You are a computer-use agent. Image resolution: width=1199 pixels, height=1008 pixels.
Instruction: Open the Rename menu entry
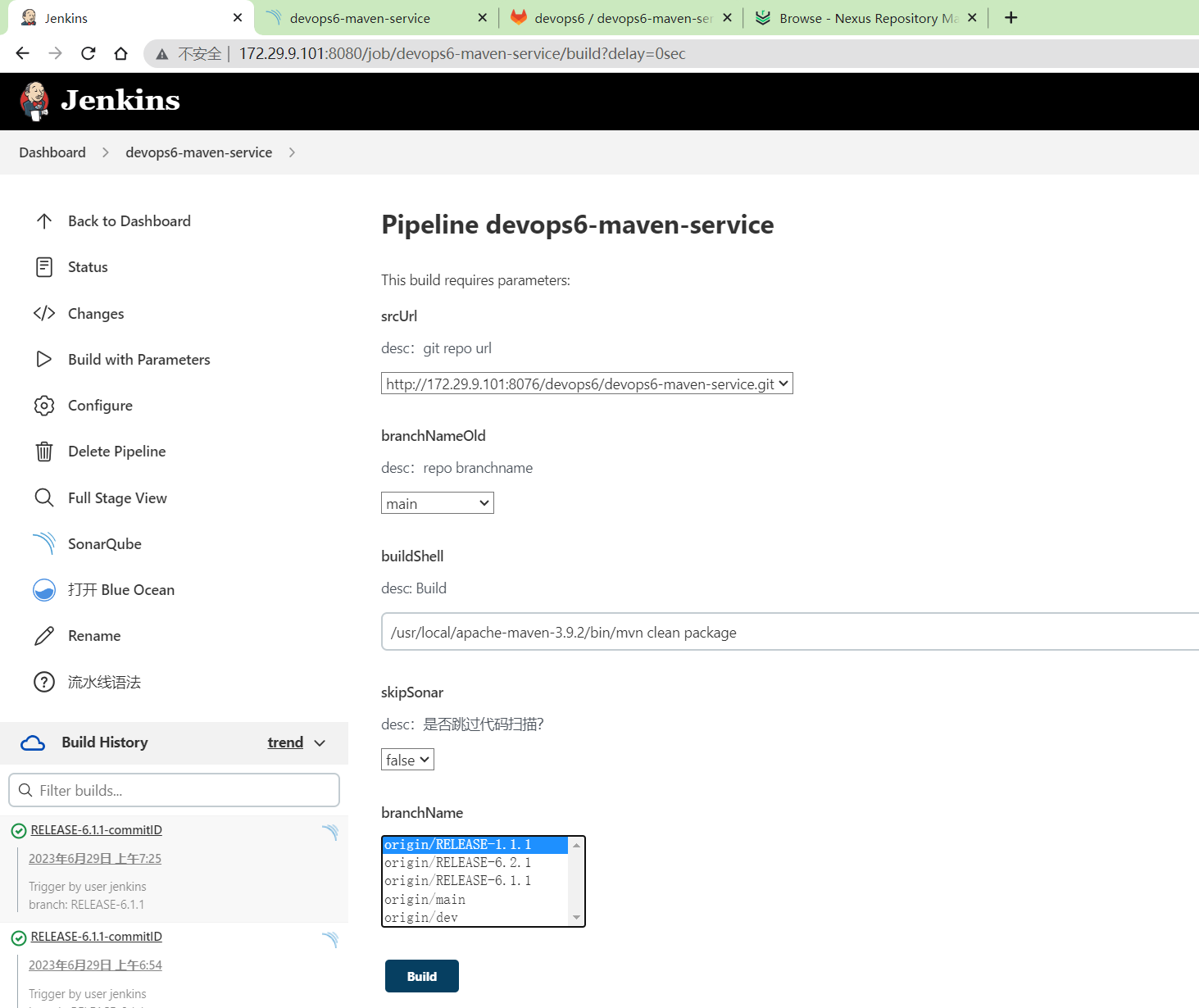94,636
